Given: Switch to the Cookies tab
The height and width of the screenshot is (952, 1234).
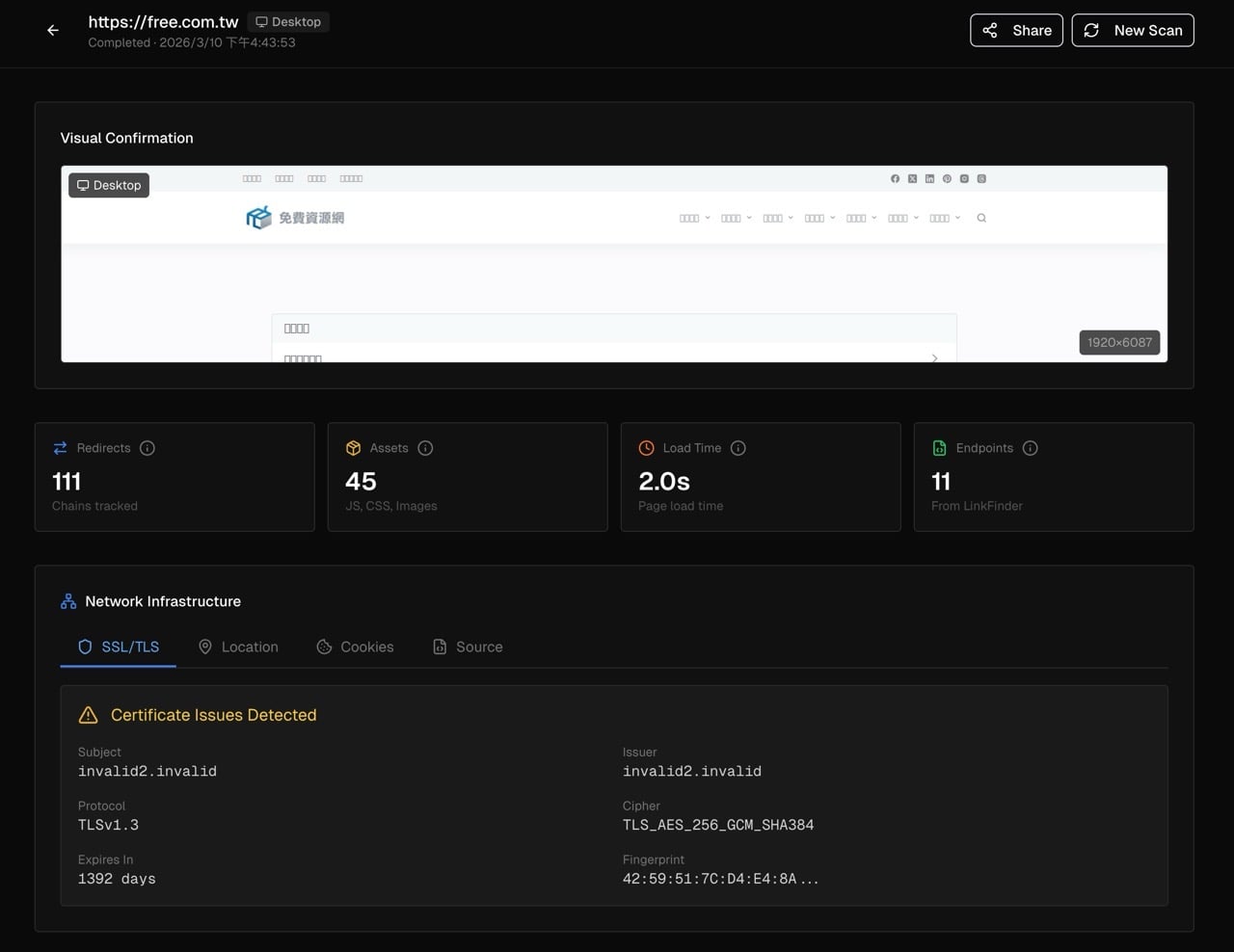Looking at the screenshot, I should coord(355,647).
